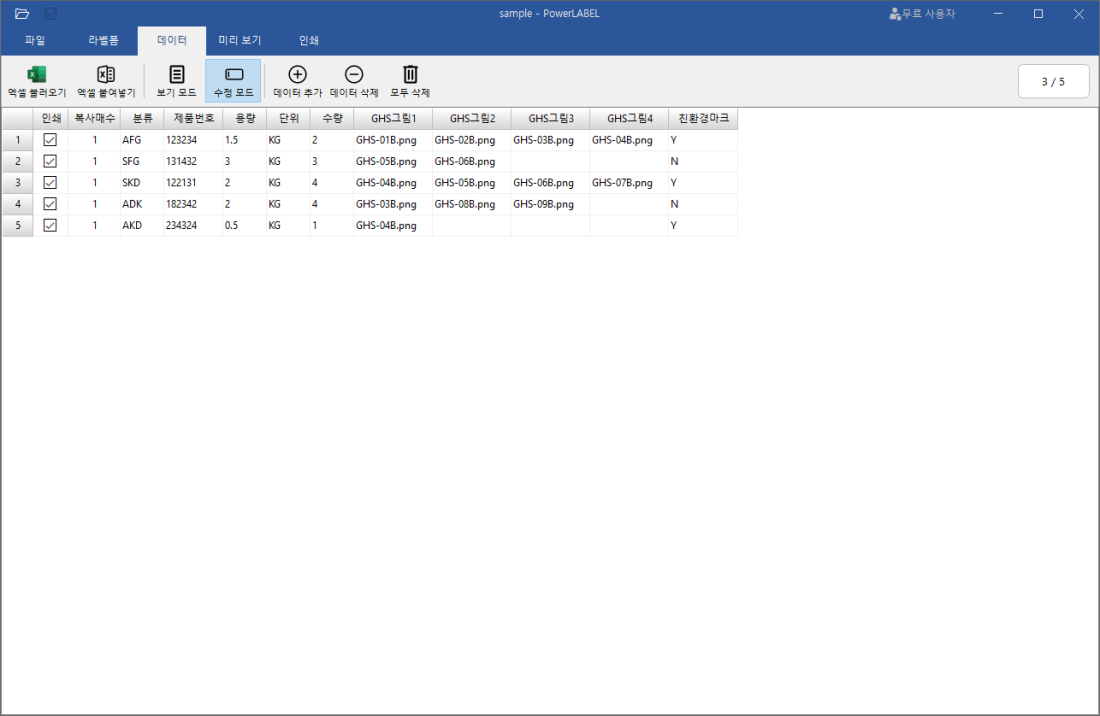Switch to the 미리 보기 tab
Screen dimensions: 1100x716
tap(240, 41)
